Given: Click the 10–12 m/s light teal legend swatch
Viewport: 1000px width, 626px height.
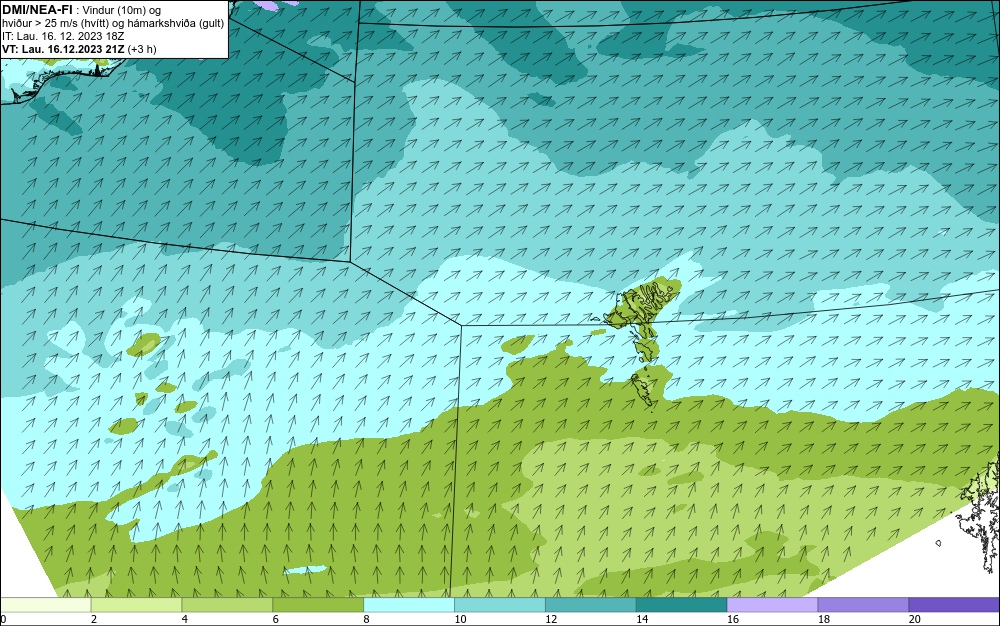Looking at the screenshot, I should [x=500, y=605].
